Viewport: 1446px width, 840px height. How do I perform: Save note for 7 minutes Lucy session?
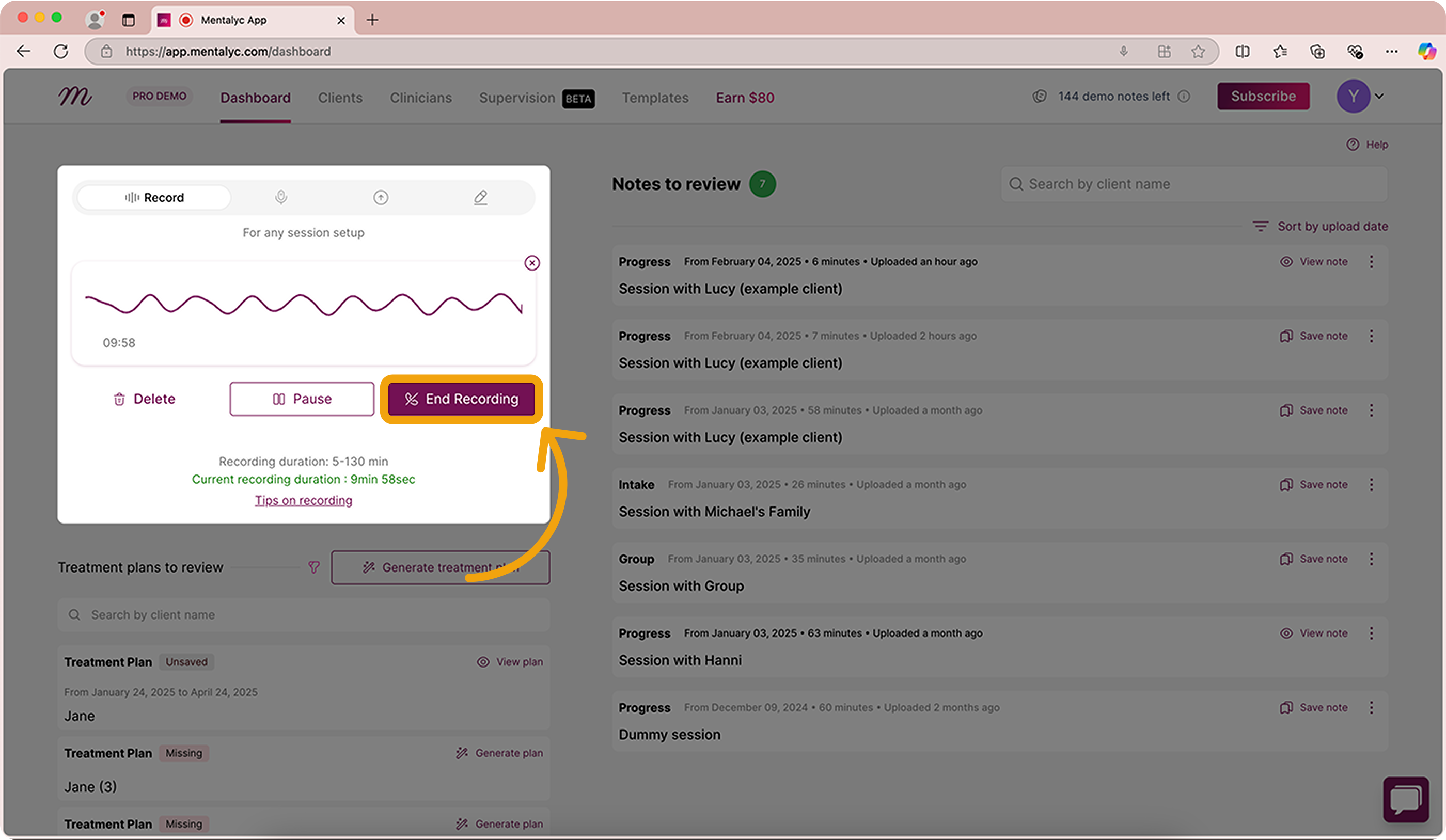coord(1314,336)
